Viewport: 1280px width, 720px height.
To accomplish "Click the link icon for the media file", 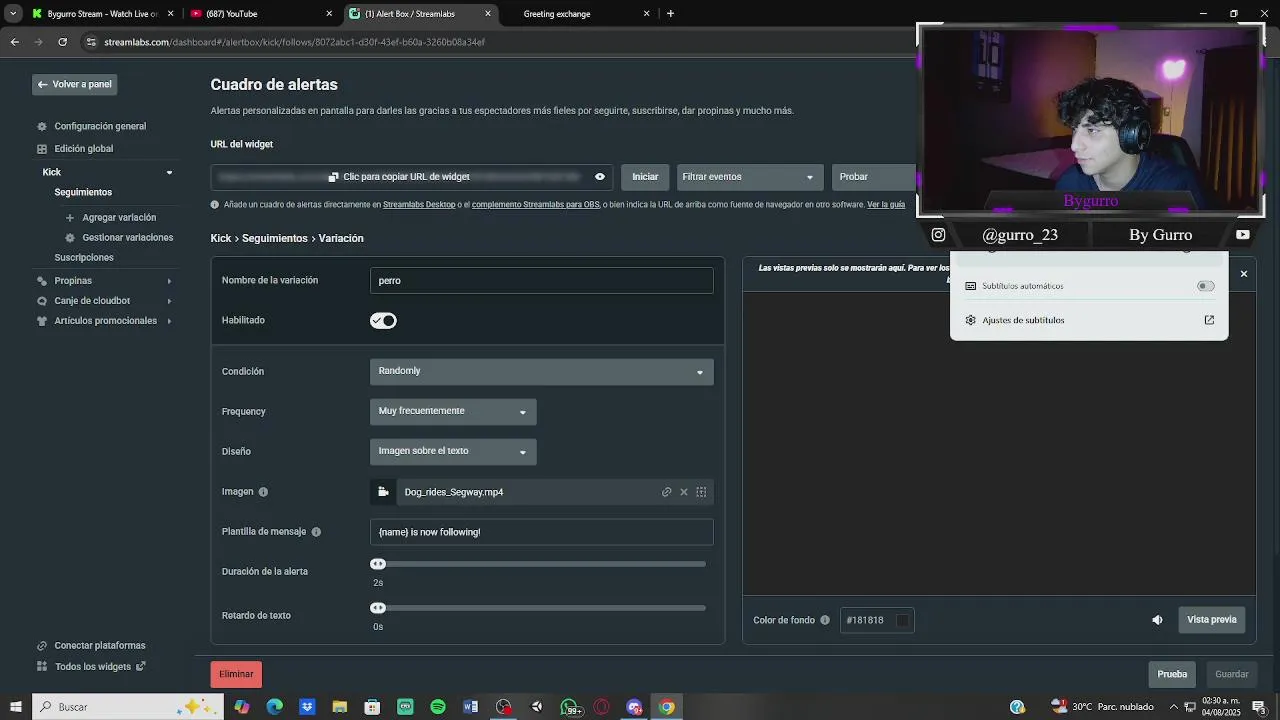I will pos(667,492).
